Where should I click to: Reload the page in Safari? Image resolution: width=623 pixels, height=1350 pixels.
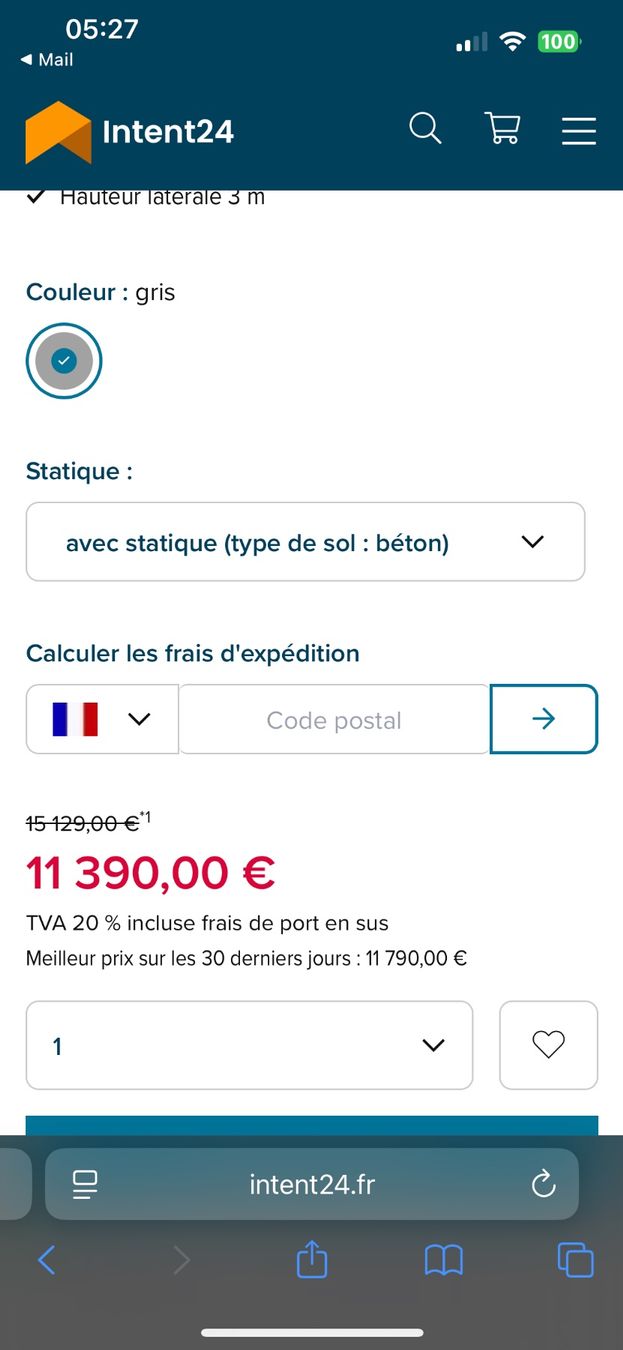tap(543, 1185)
